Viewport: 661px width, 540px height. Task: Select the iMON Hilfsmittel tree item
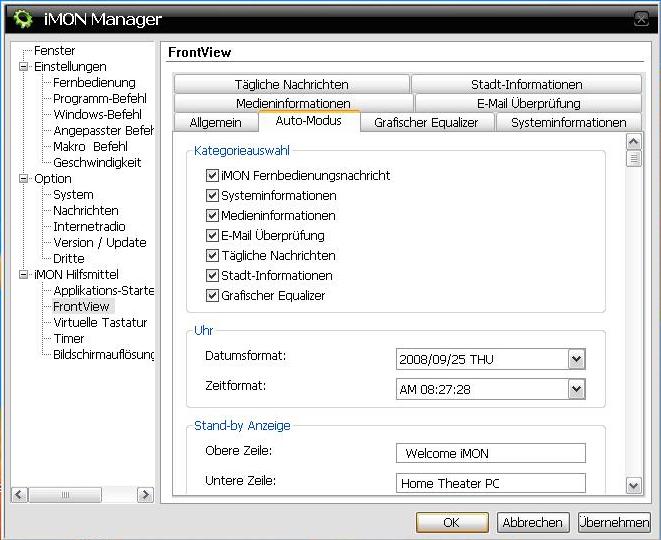coord(76,275)
